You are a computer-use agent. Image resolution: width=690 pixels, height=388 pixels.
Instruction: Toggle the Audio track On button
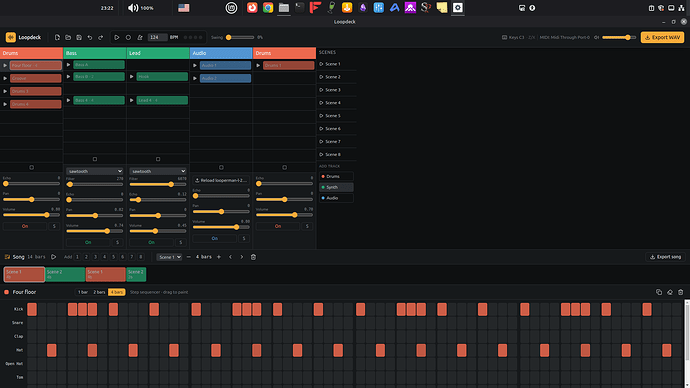215,238
